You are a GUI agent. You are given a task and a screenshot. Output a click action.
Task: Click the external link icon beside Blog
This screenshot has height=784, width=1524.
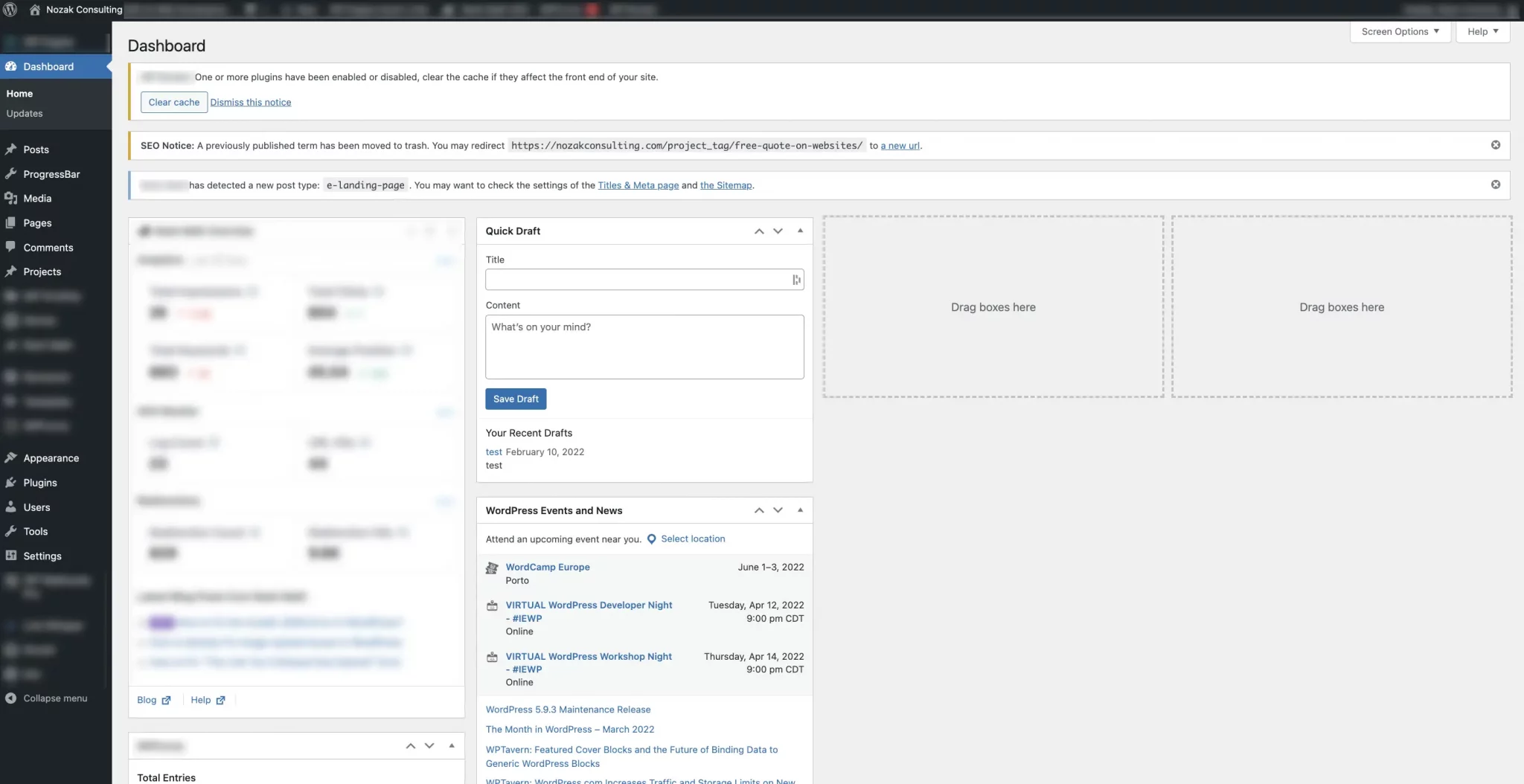pos(166,701)
